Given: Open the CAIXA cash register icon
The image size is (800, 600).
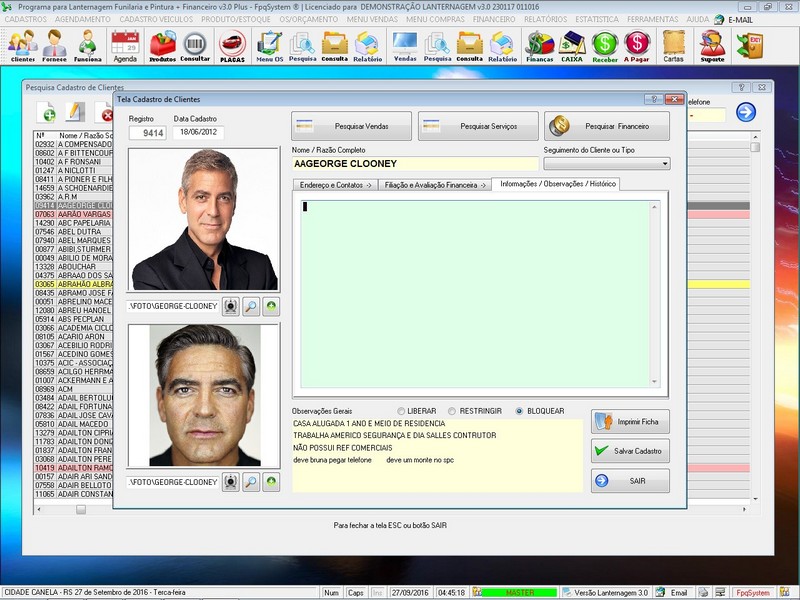Looking at the screenshot, I should (x=572, y=46).
